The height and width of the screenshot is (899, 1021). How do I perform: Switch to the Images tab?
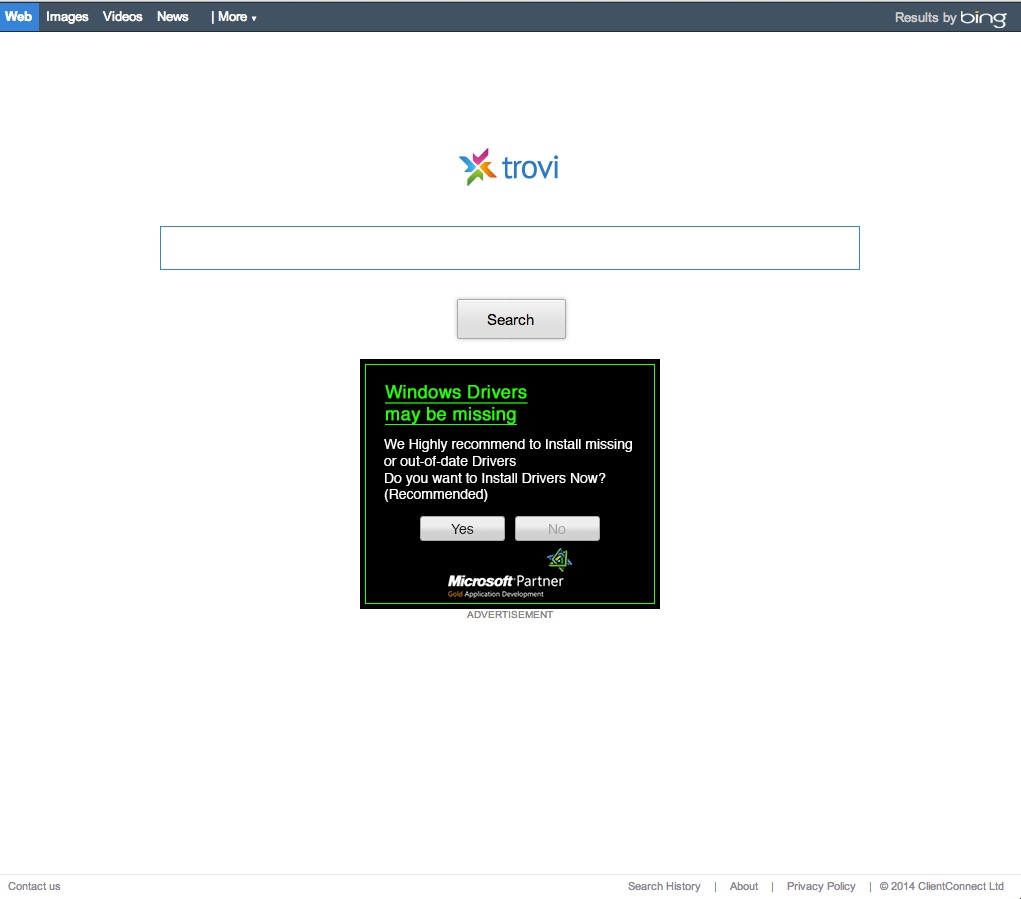[67, 17]
